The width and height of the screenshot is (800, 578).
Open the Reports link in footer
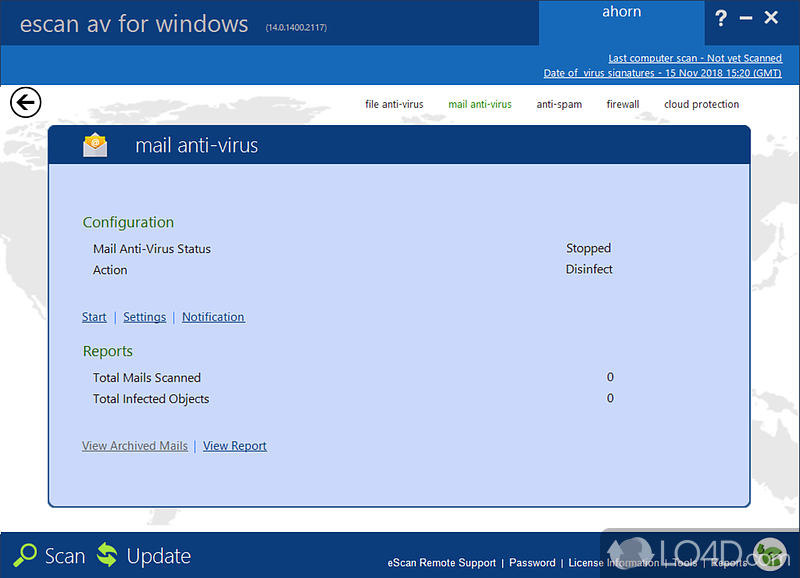(x=729, y=563)
